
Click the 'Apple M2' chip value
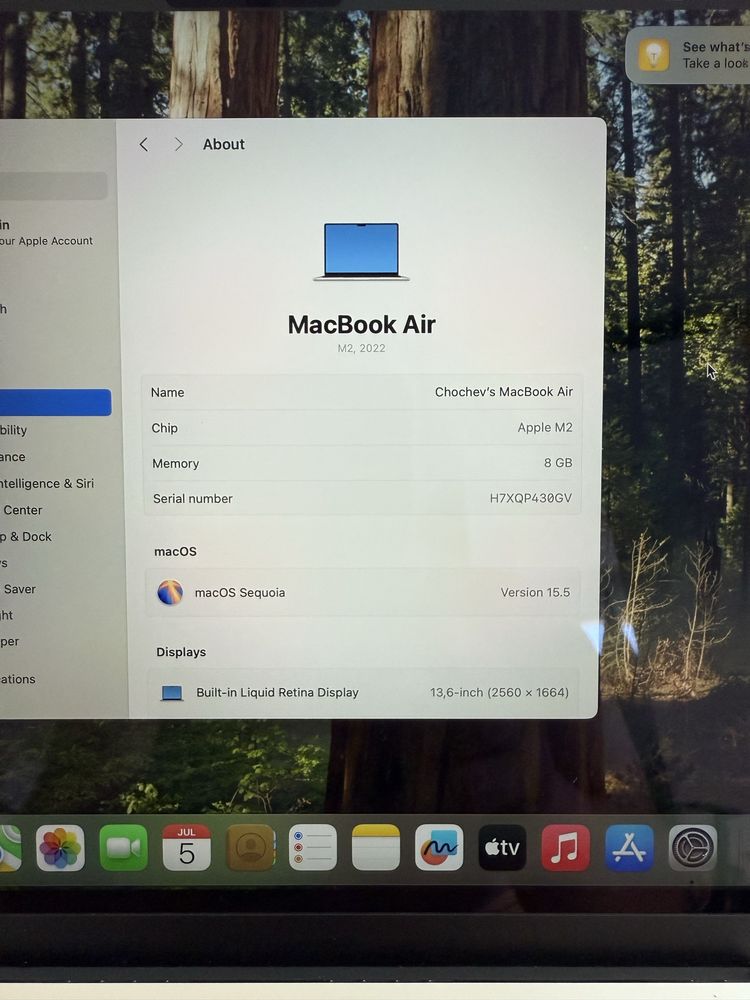point(545,427)
